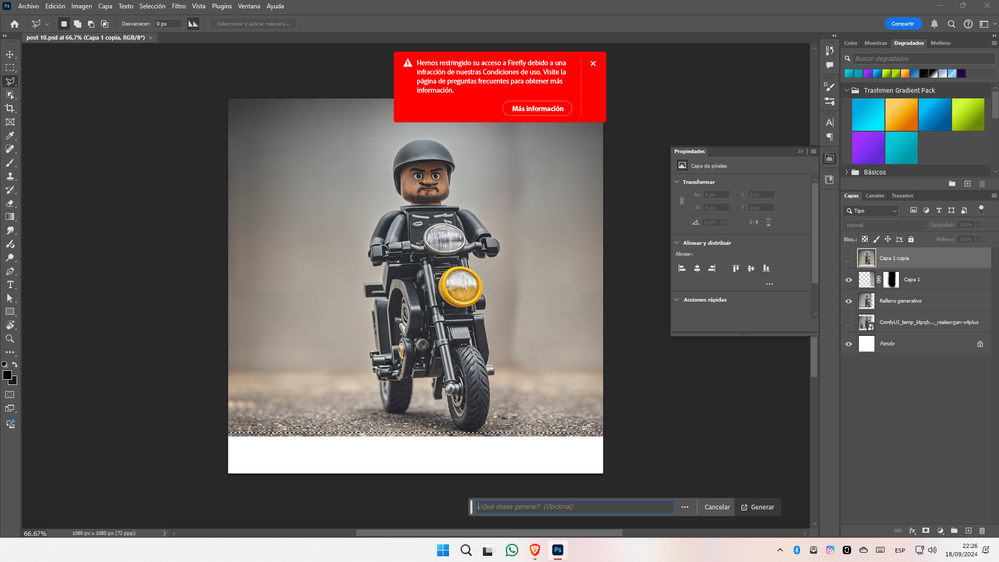The height and width of the screenshot is (562, 999).
Task: Select the Frame tool
Action: (x=10, y=122)
